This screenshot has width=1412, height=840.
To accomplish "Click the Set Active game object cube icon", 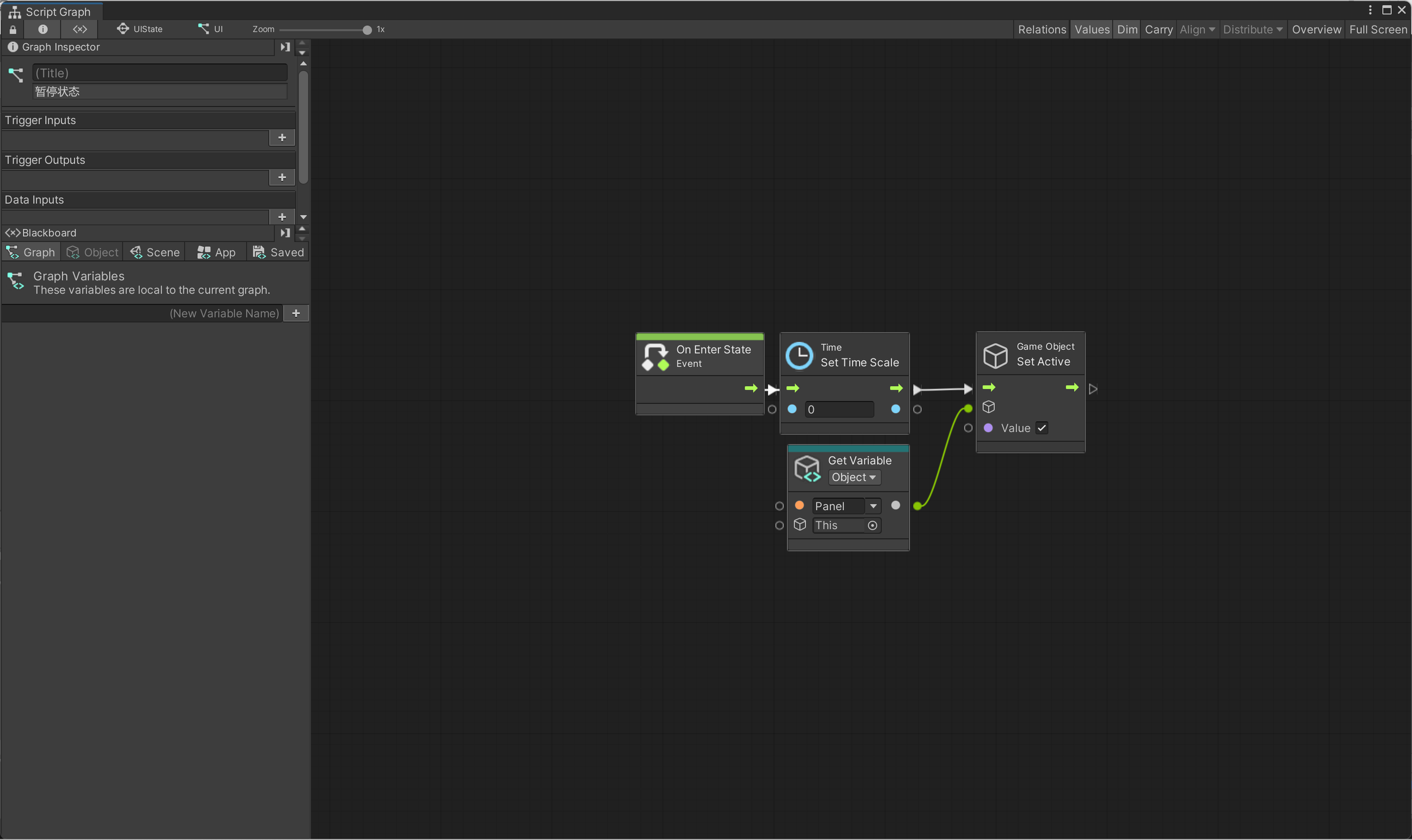I will click(995, 356).
